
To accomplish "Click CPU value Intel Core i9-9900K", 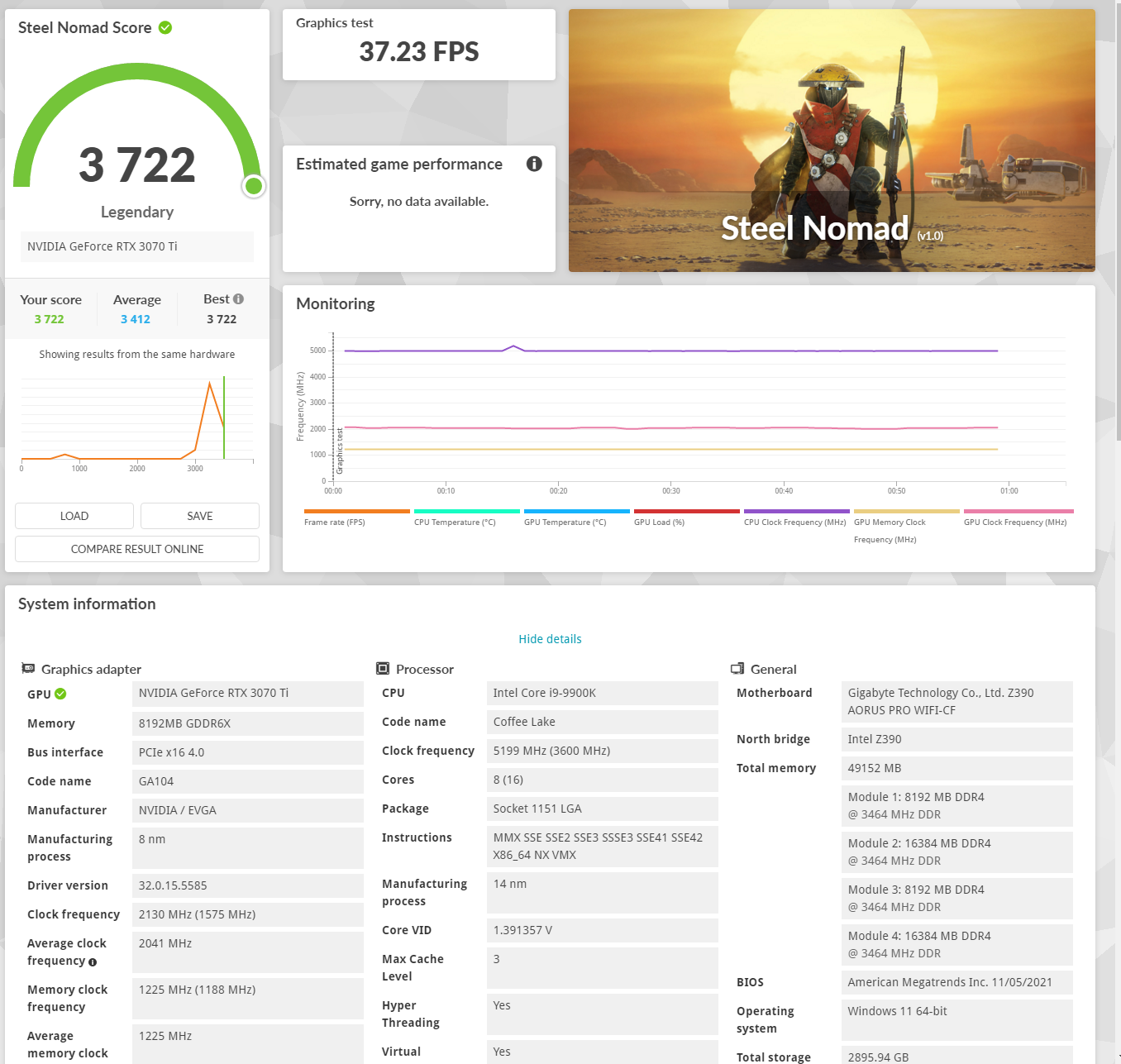I will pos(603,693).
